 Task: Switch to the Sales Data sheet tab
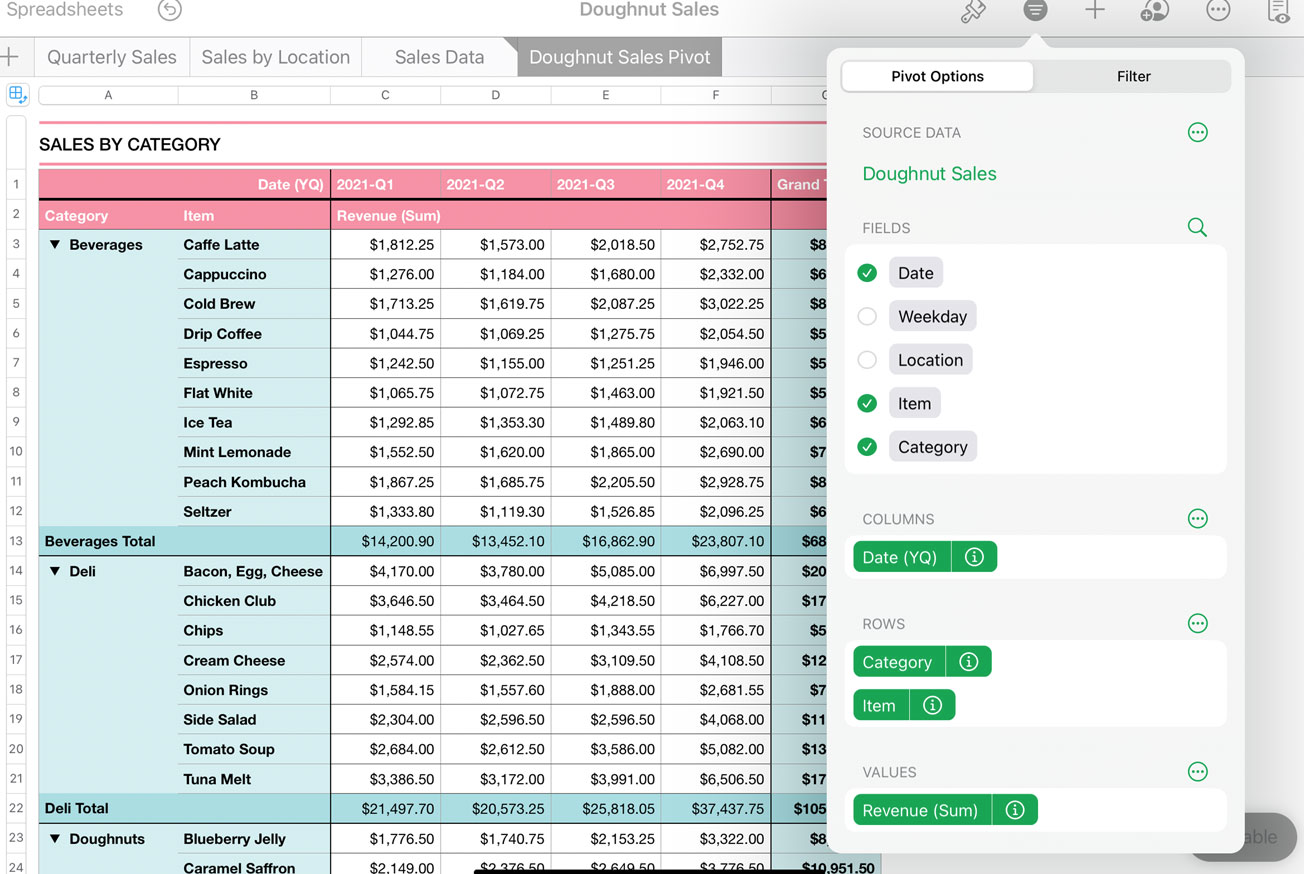coord(439,57)
